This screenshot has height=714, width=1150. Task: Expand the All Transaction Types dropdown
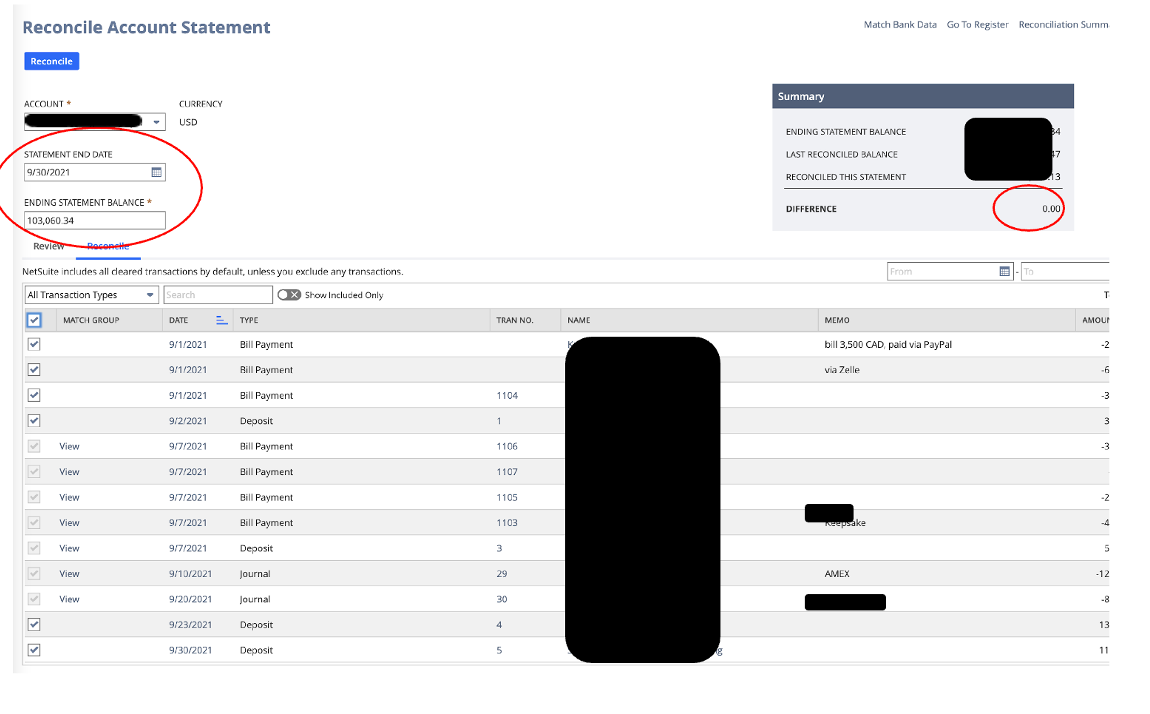pyautogui.click(x=149, y=294)
